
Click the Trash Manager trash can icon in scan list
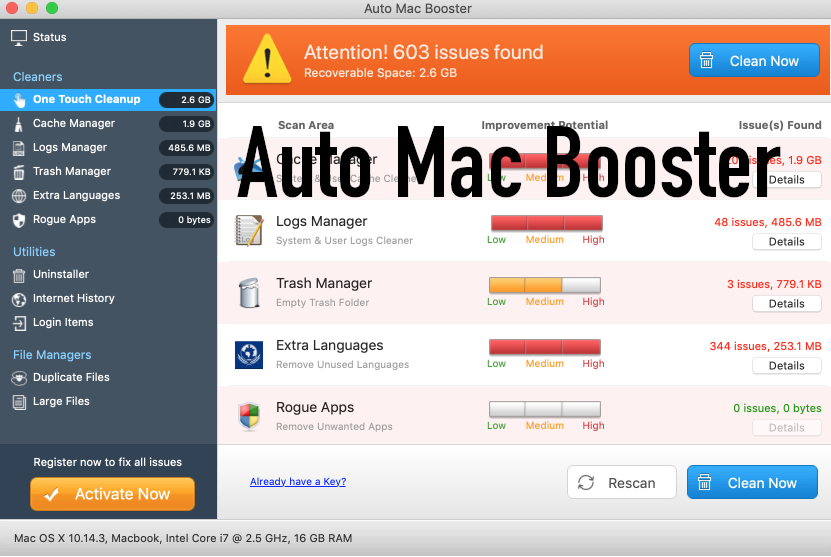[249, 293]
